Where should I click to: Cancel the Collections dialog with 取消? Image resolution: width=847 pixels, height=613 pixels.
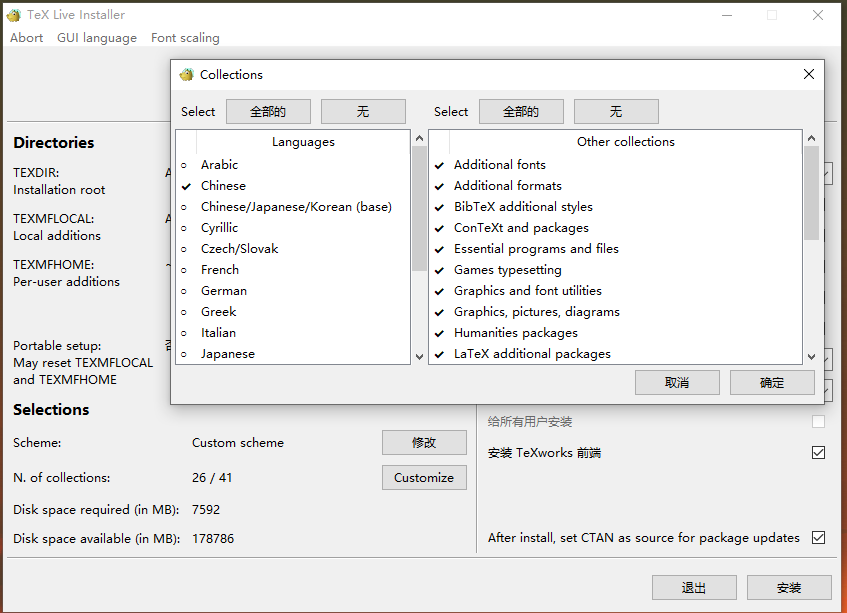coord(677,383)
